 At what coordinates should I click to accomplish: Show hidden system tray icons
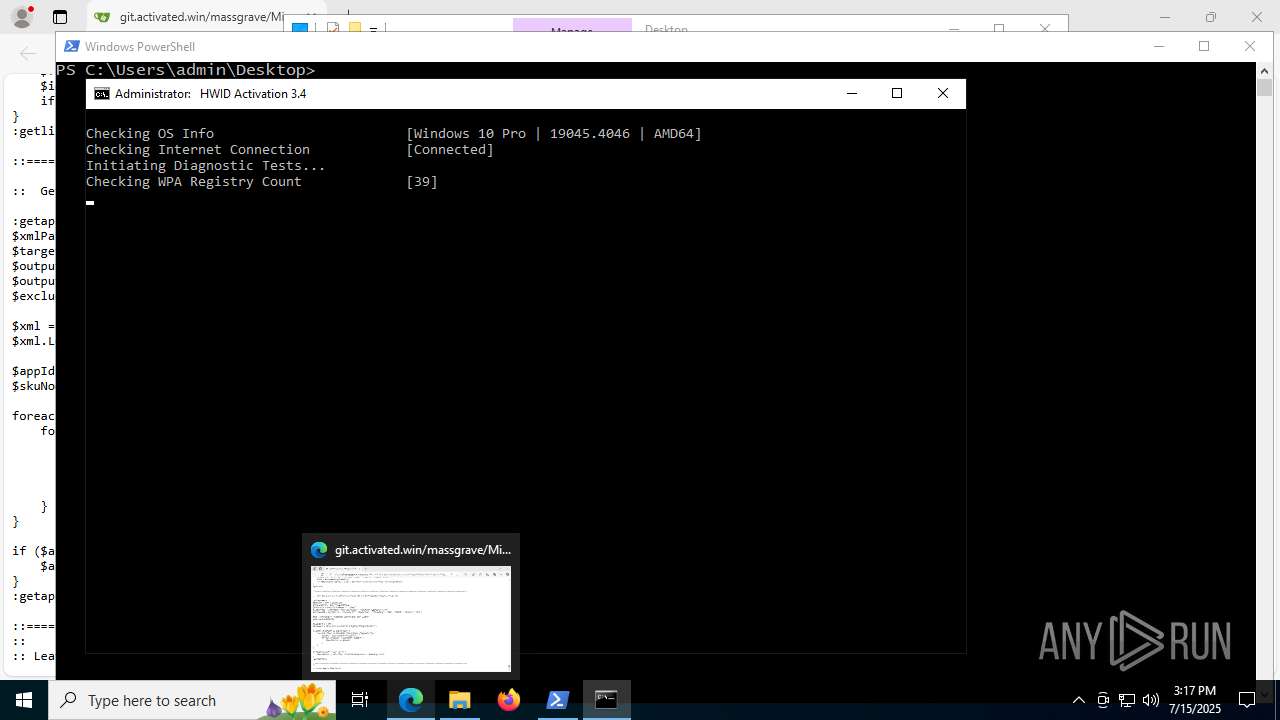pyautogui.click(x=1078, y=700)
